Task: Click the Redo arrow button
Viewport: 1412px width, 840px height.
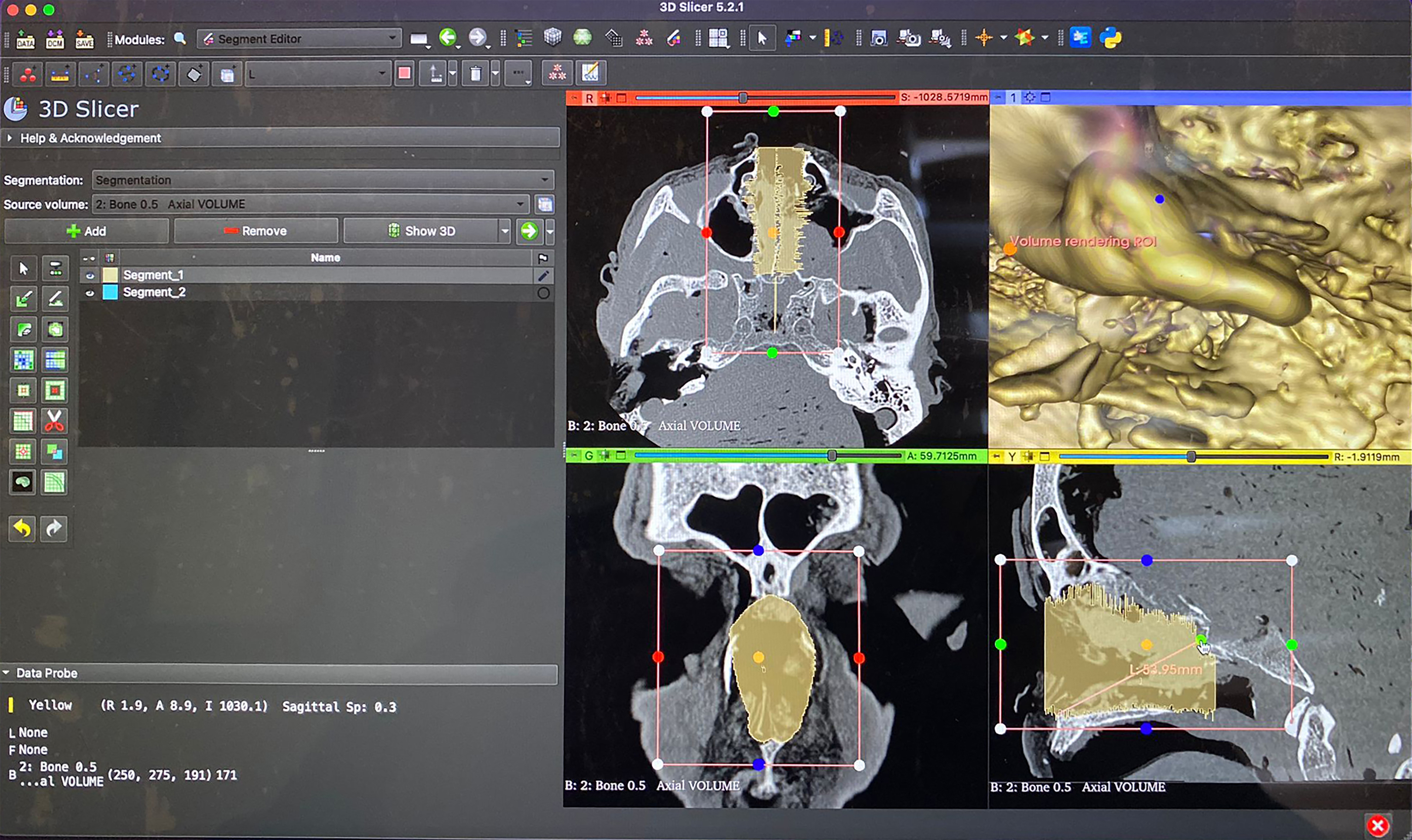Action: click(x=54, y=529)
